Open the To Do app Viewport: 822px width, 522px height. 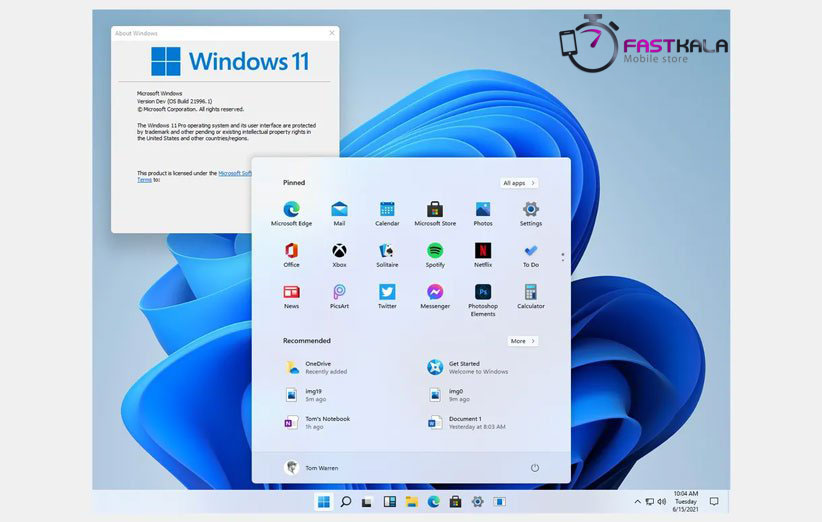[531, 255]
